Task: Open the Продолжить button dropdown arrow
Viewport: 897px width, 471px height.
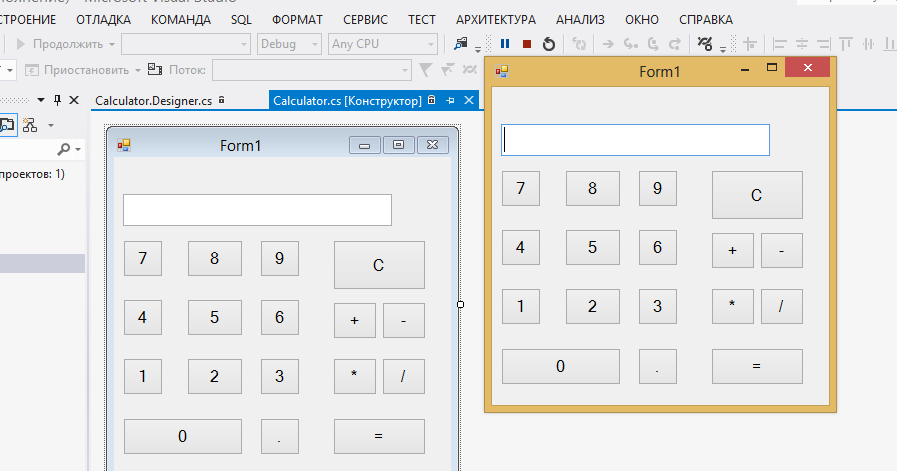Action: tap(112, 44)
